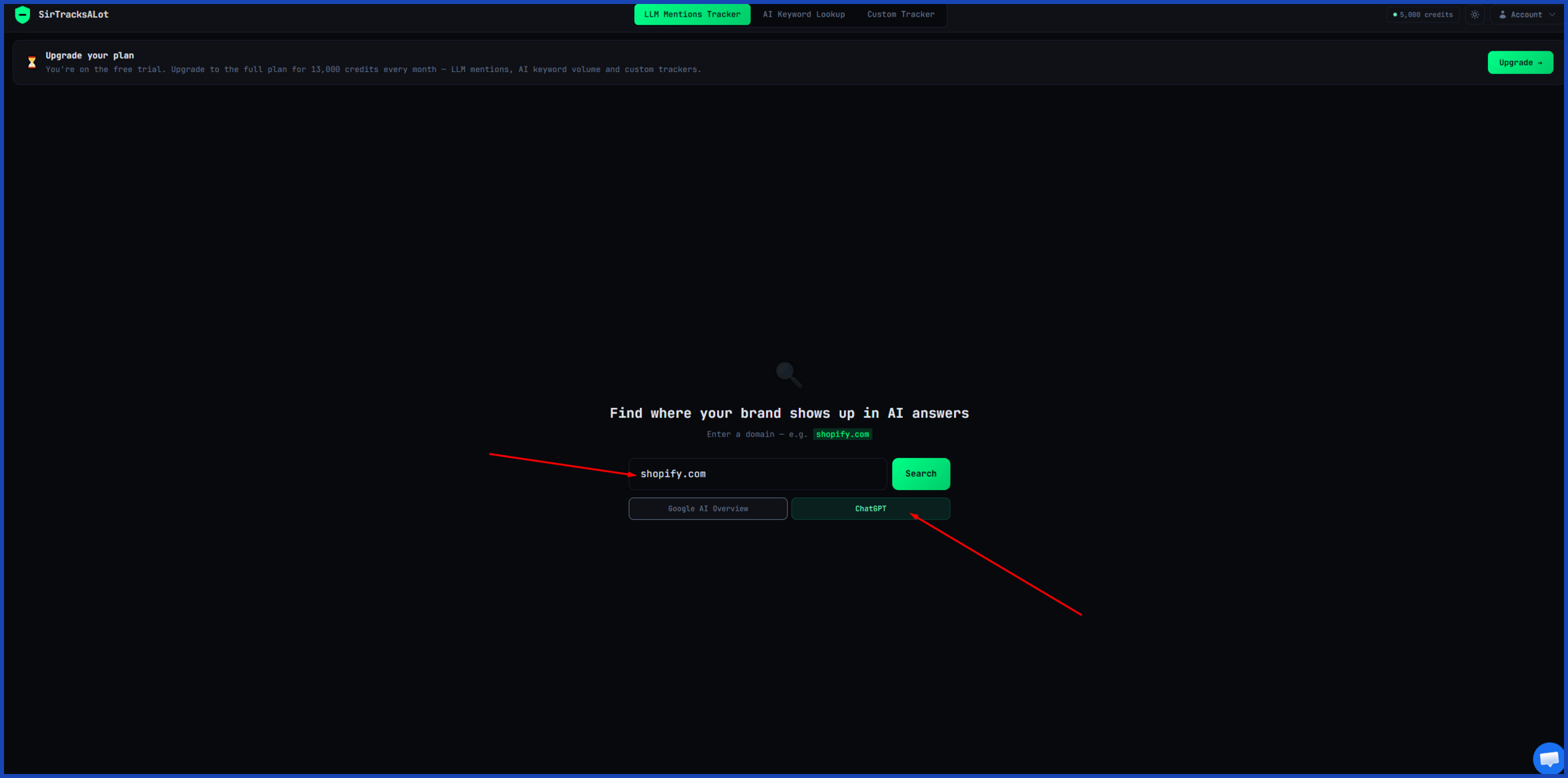
Task: Click the green Search button
Action: 921,474
